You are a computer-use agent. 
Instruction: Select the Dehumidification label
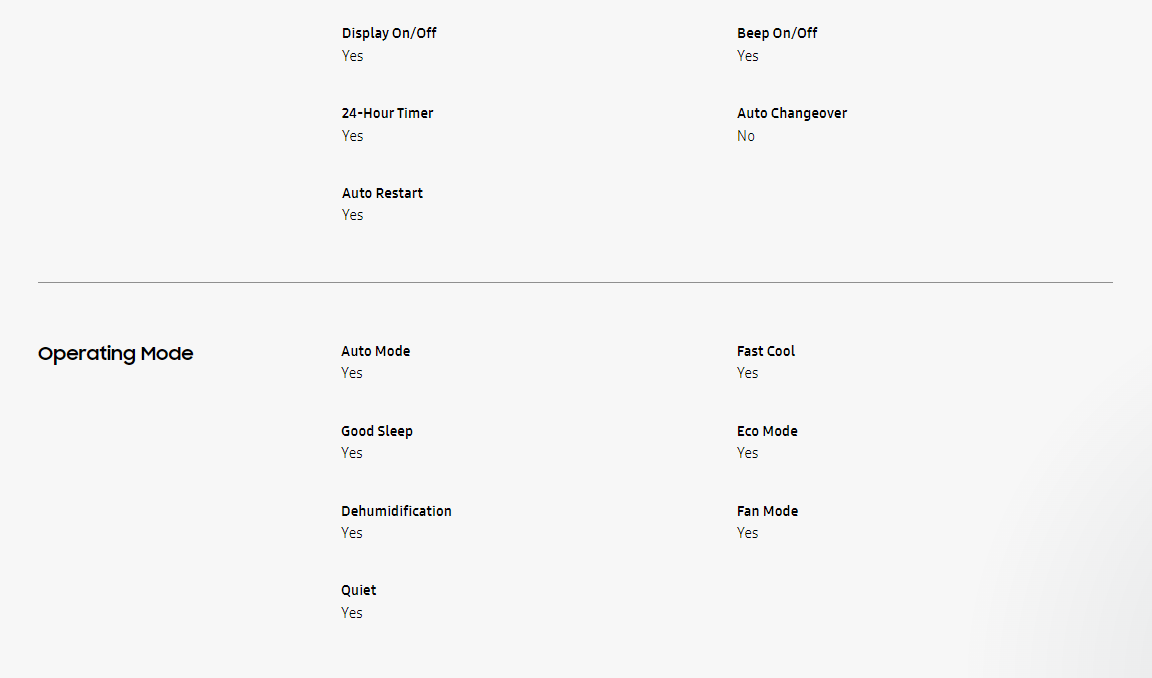(396, 511)
